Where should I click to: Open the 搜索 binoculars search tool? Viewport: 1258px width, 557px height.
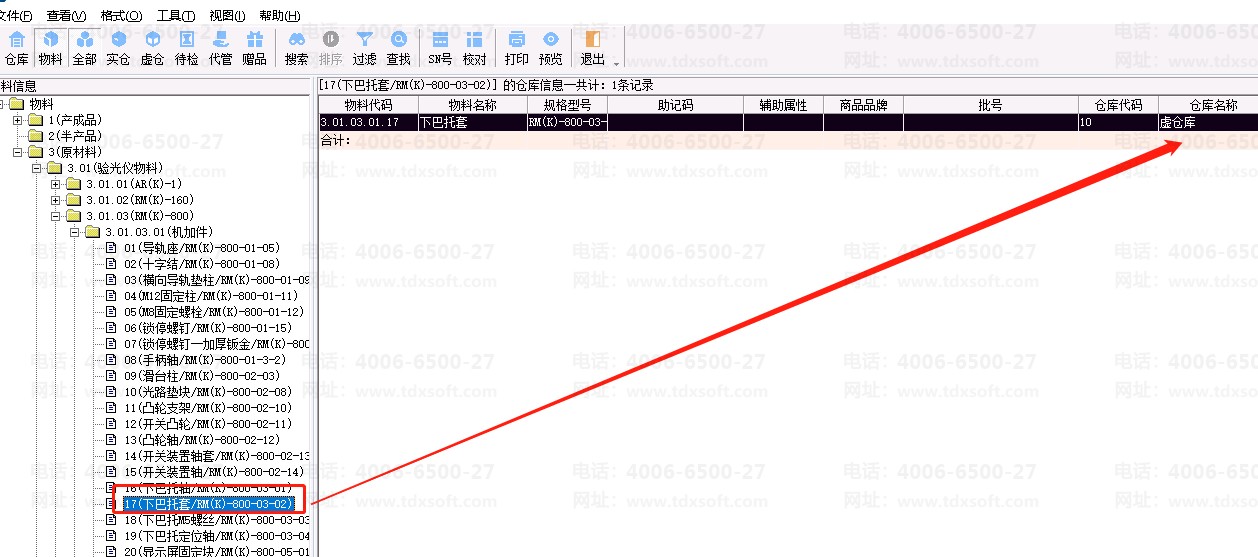(x=297, y=48)
